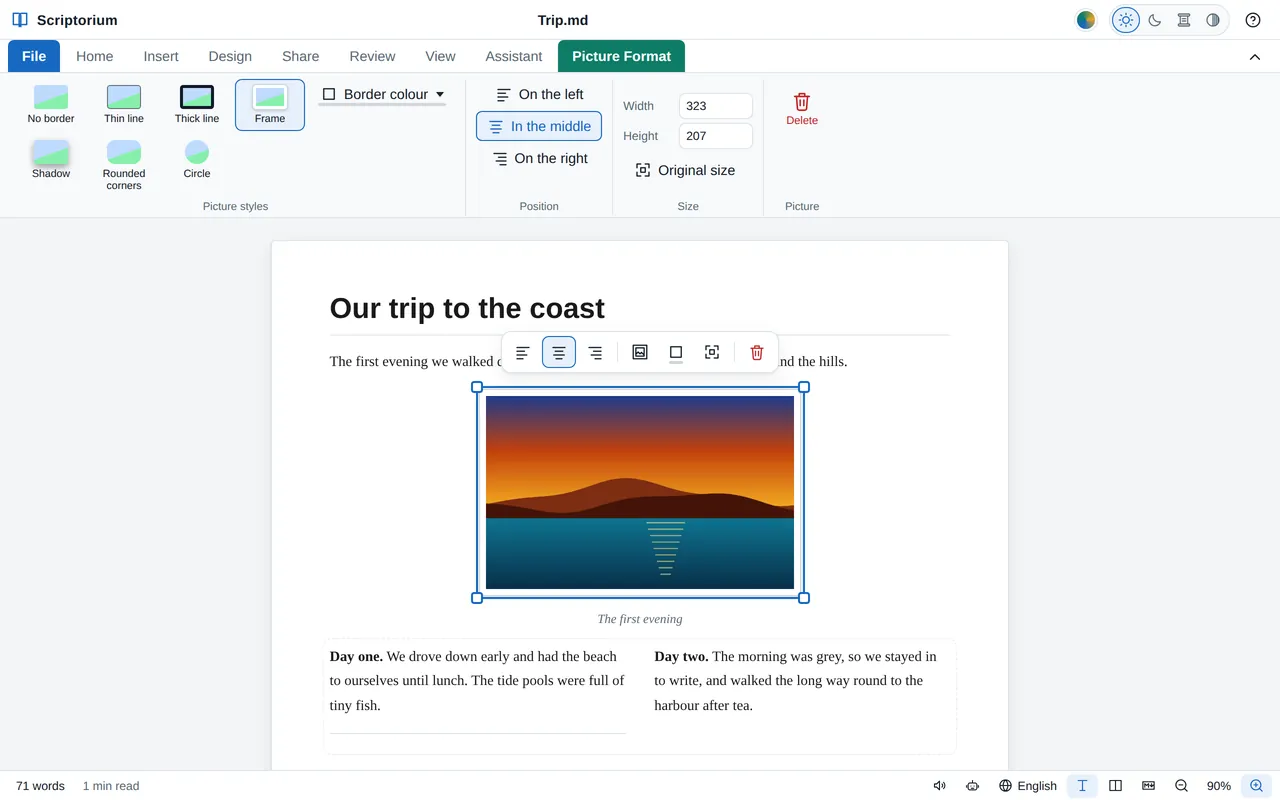Open the Assistant tab
The height and width of the screenshot is (800, 1280).
click(x=514, y=56)
